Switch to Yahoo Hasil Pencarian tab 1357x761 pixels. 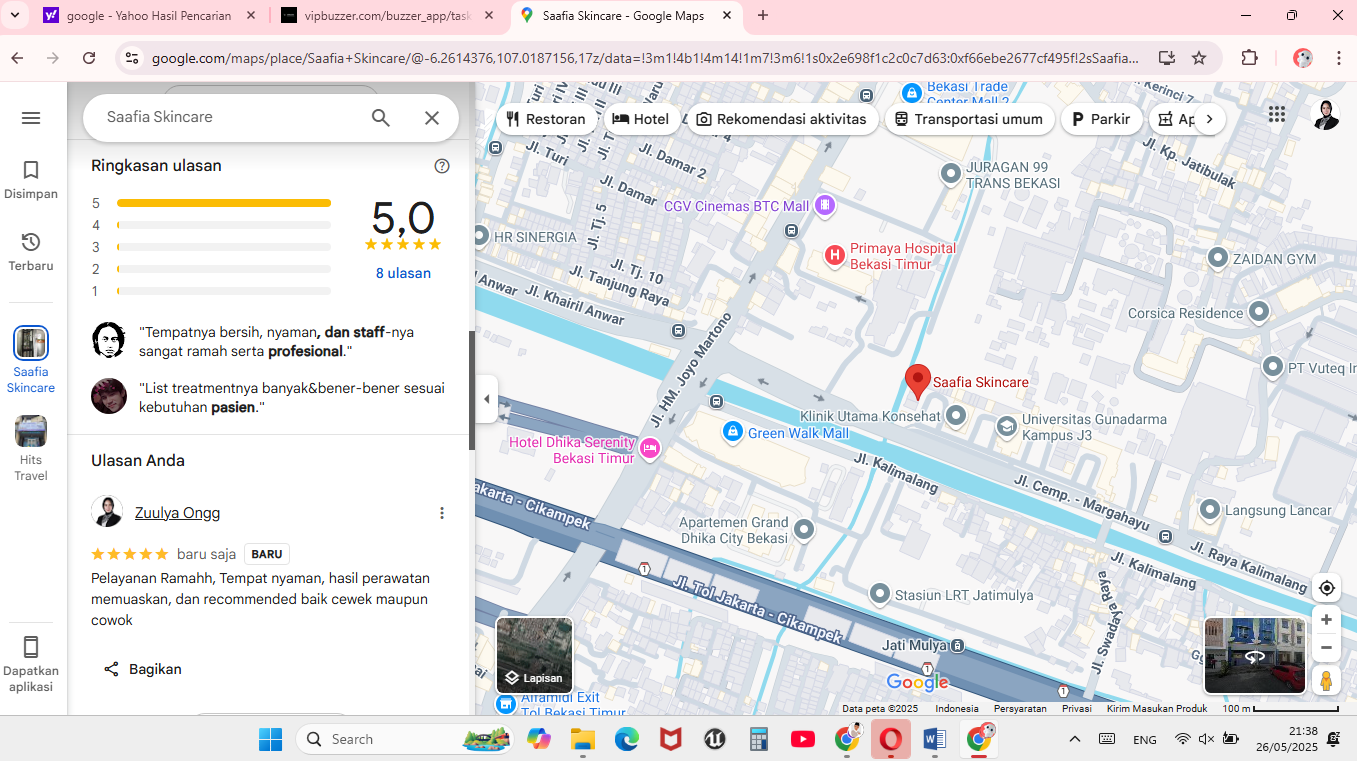[x=150, y=16]
